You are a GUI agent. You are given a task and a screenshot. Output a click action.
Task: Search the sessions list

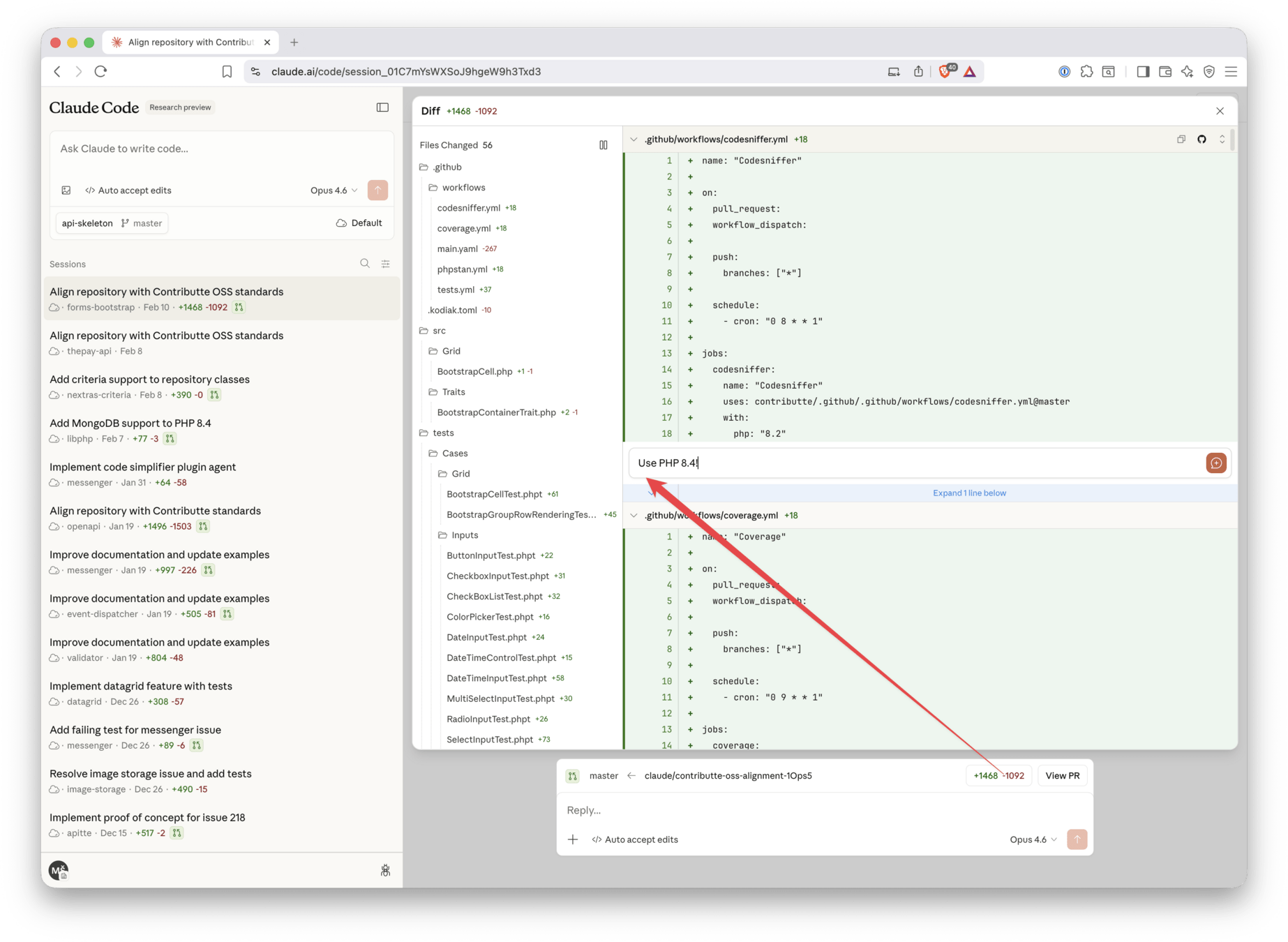pos(365,264)
